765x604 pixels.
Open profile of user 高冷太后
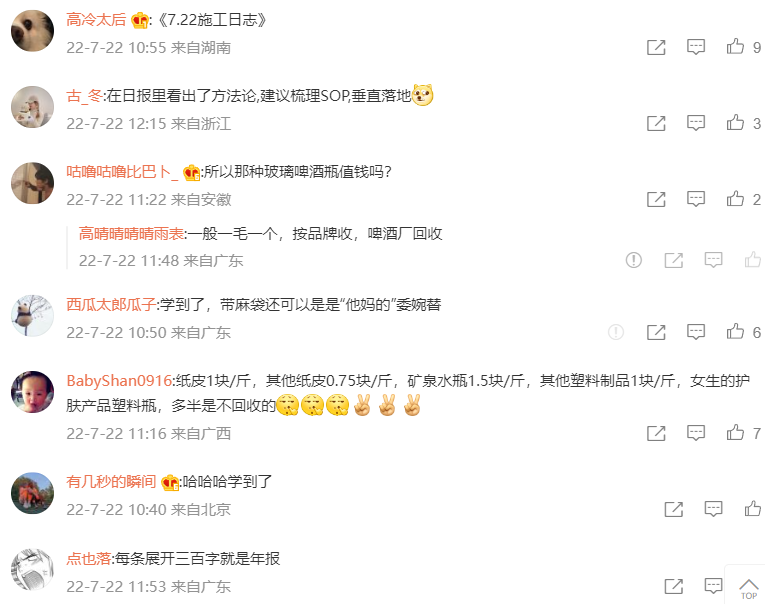(96, 20)
